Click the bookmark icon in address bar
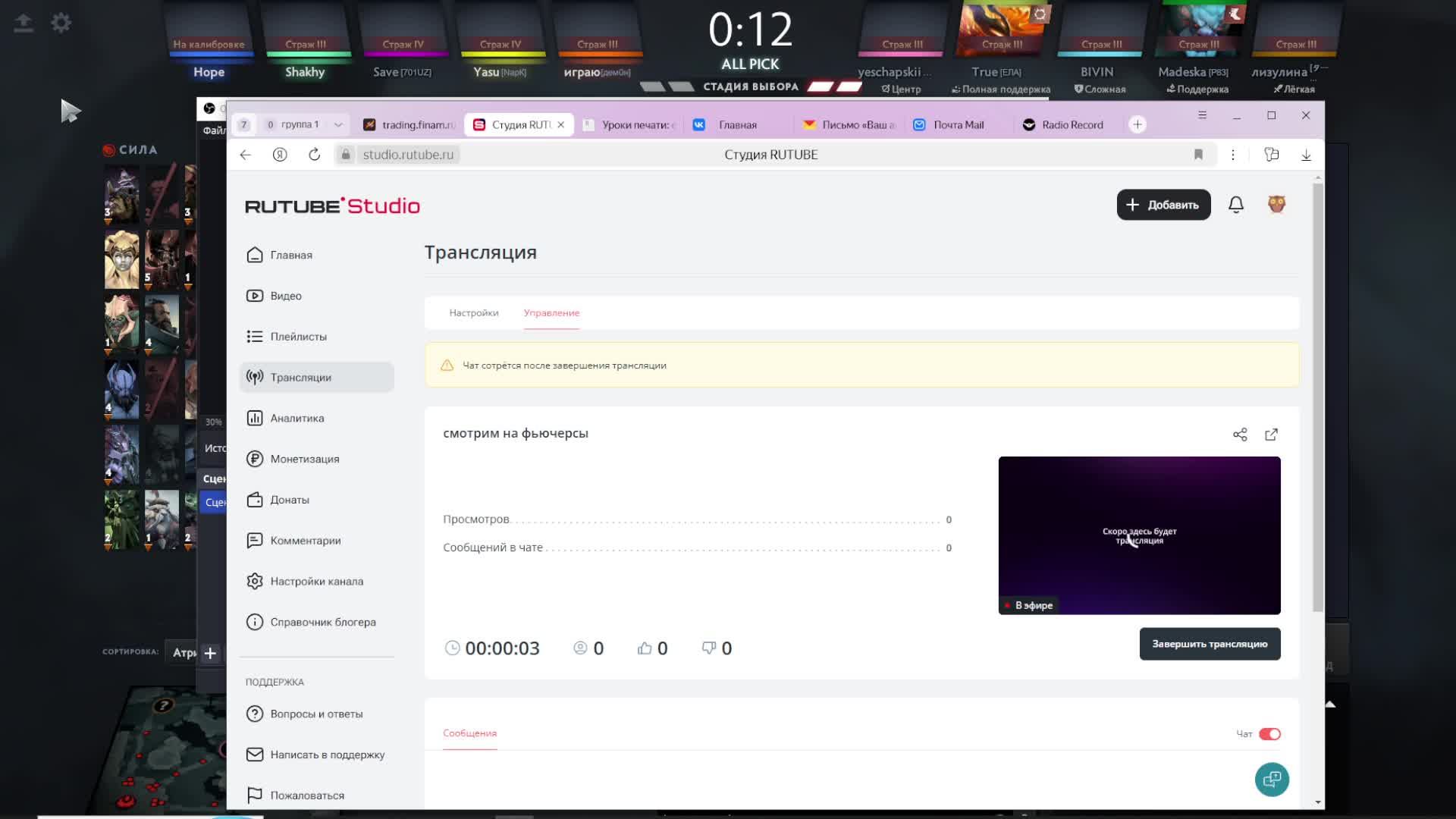Screen dimensions: 1456x819 pos(1198,155)
